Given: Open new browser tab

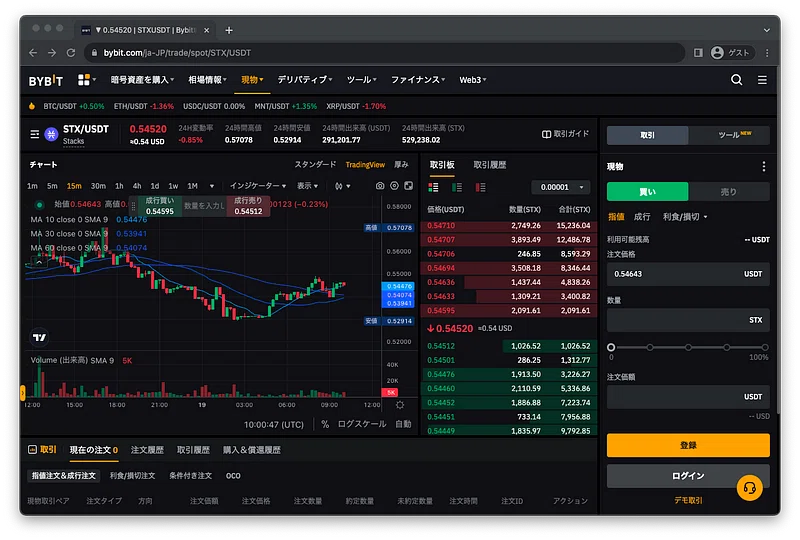Looking at the screenshot, I should coord(229,30).
